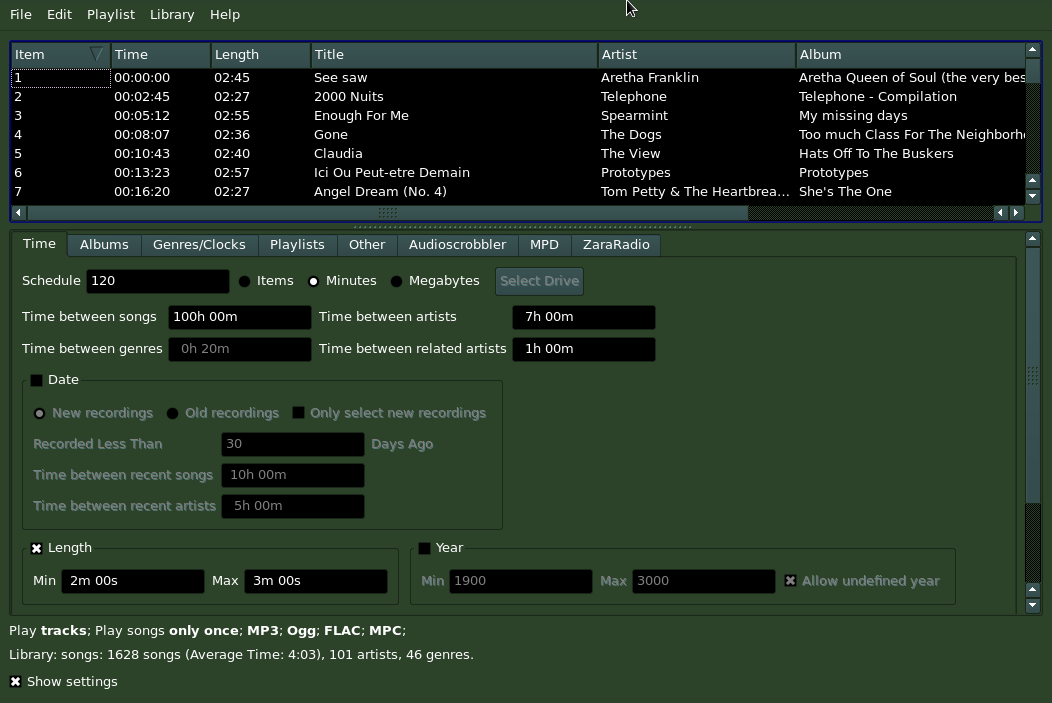Open the File menu
1052x703 pixels.
point(21,15)
